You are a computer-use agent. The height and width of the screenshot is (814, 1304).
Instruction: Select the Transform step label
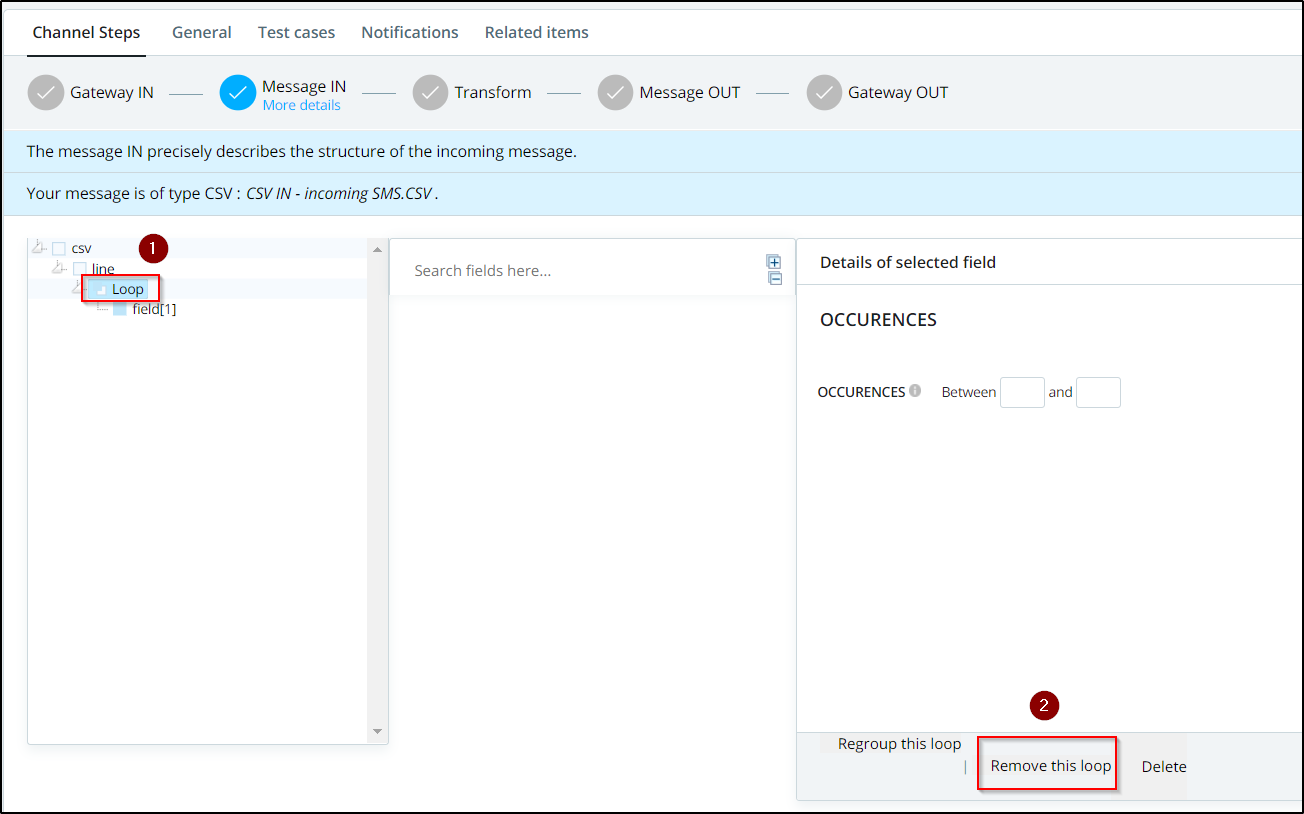493,92
